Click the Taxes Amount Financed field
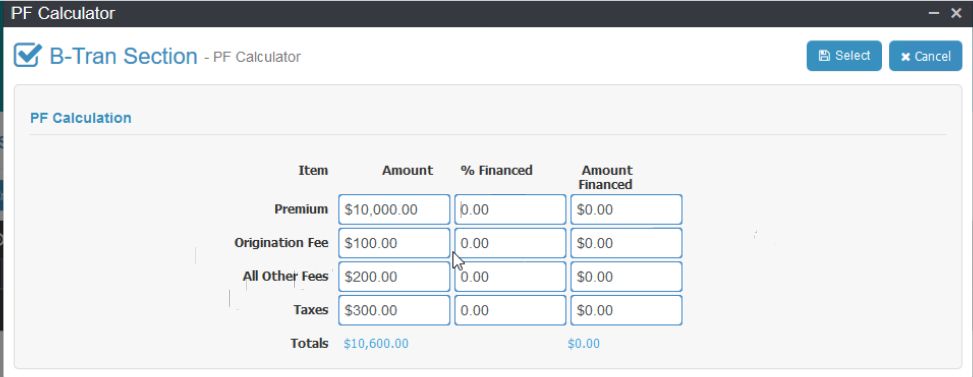Screen dimensions: 973x377 click(x=626, y=310)
